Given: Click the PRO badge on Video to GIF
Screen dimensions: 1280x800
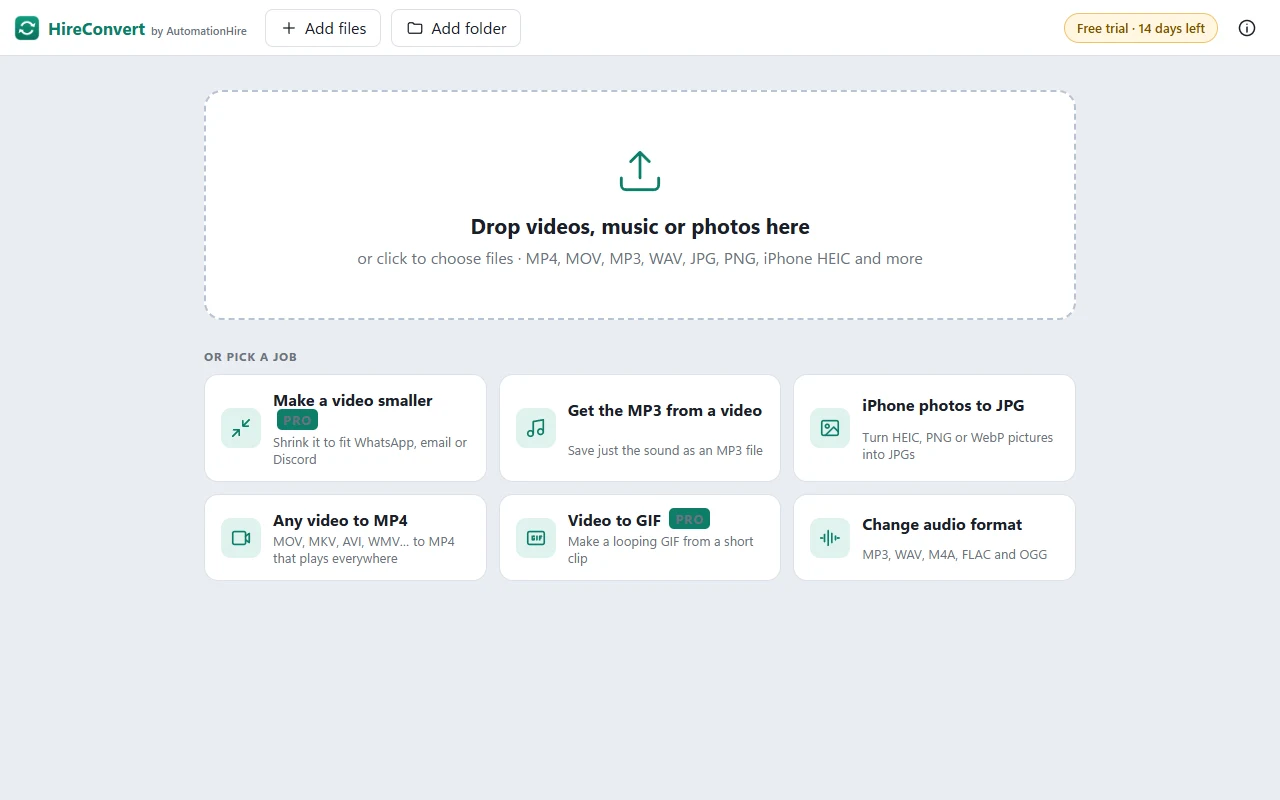Looking at the screenshot, I should point(689,519).
